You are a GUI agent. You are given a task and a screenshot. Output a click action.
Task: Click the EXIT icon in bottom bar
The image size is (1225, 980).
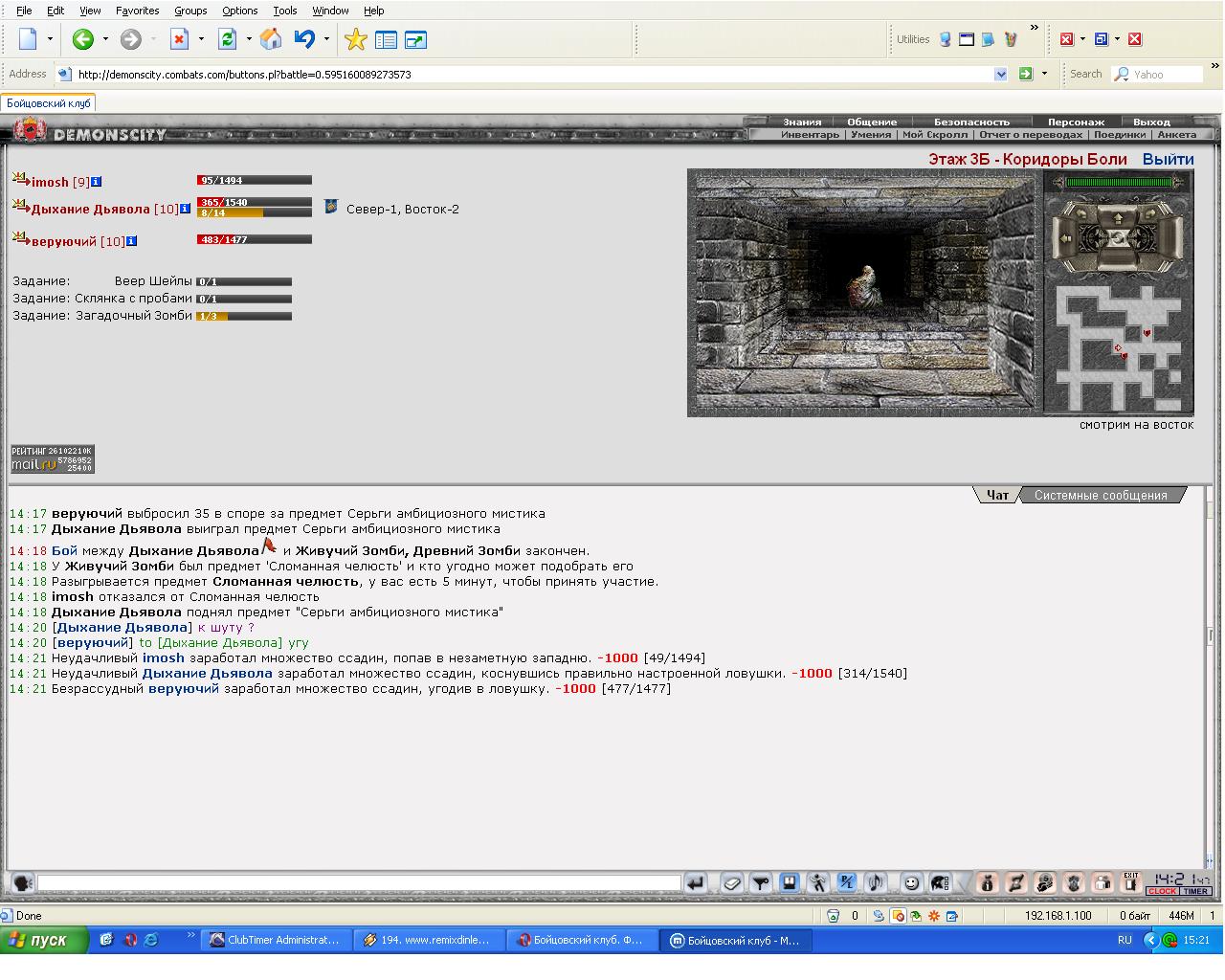(x=1131, y=882)
